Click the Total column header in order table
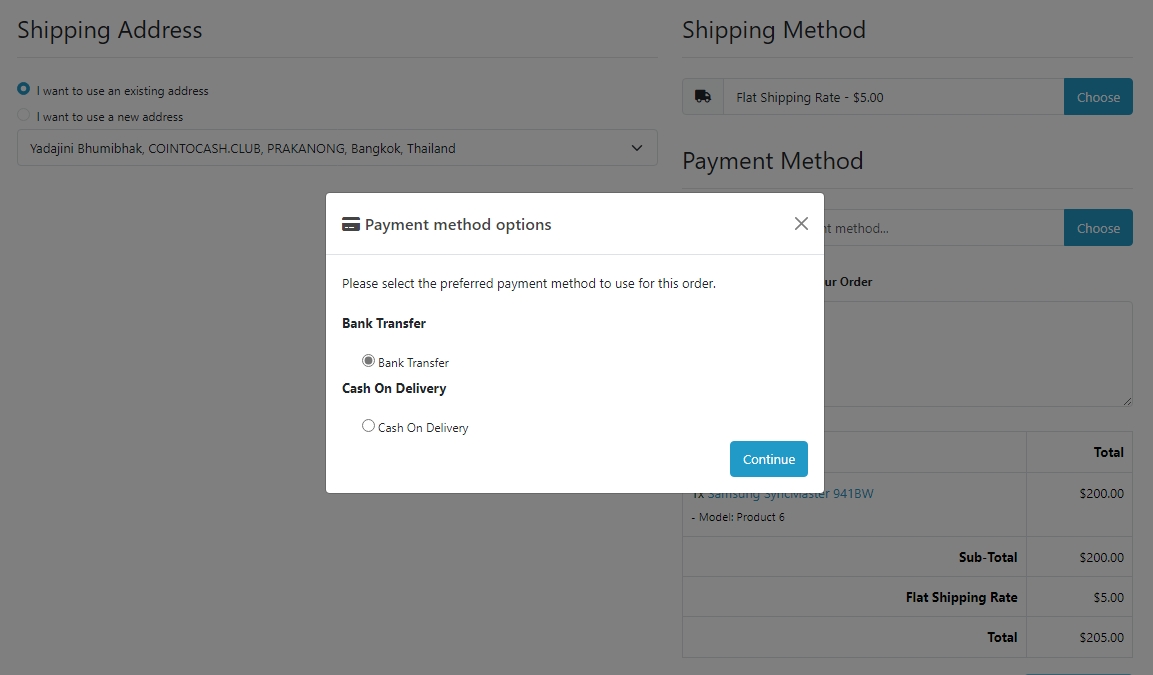The width and height of the screenshot is (1153, 675). click(x=1108, y=452)
